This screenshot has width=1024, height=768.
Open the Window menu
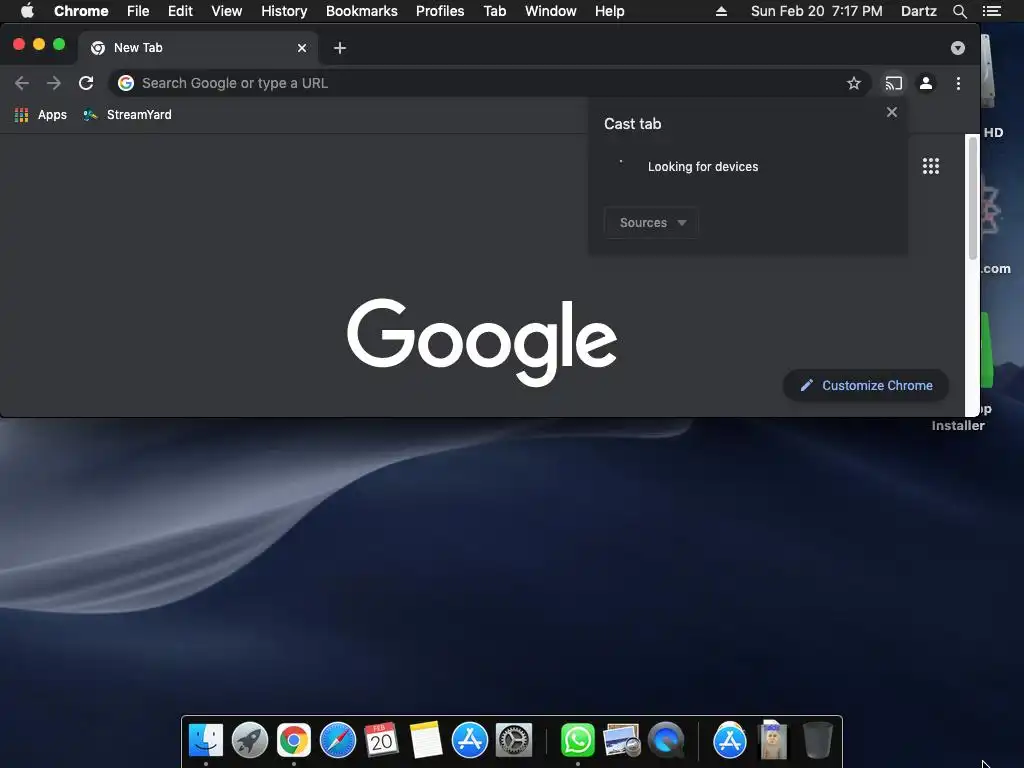point(551,11)
